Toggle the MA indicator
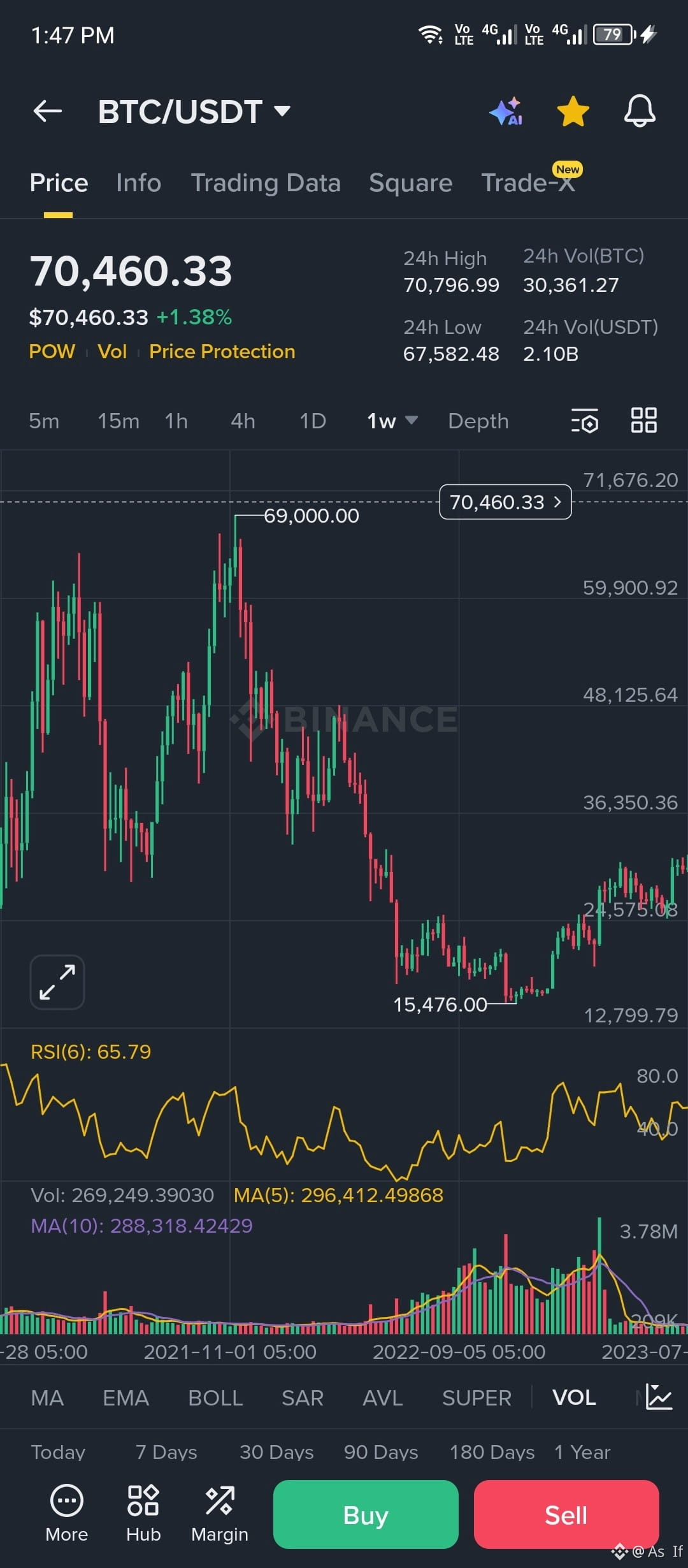Screen dimensions: 688x1568 coord(47,1397)
